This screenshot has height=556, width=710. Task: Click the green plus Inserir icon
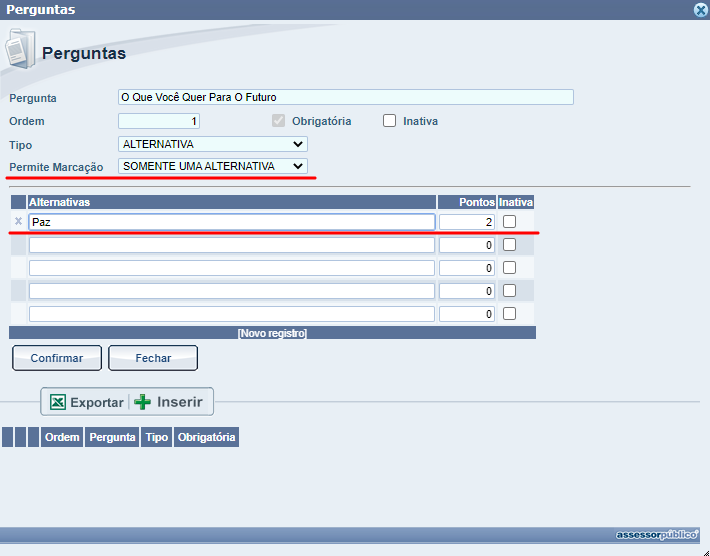click(x=143, y=402)
